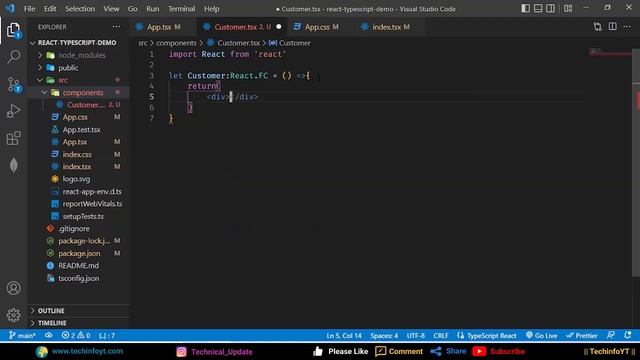Click Customer symbol breadcrumb
This screenshot has width=640, height=360.
pos(290,43)
